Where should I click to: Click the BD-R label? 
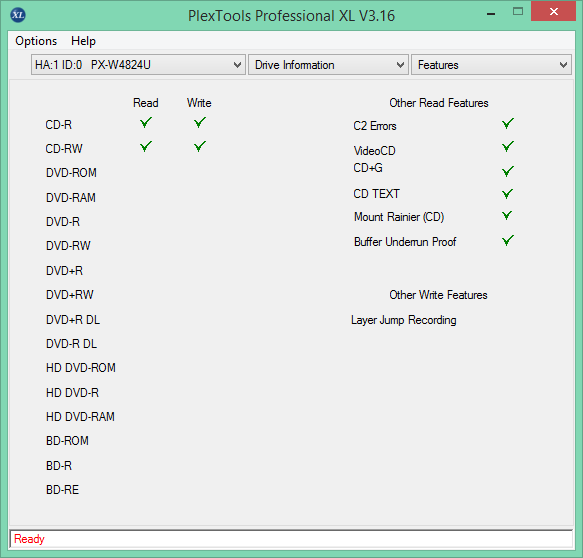point(59,465)
